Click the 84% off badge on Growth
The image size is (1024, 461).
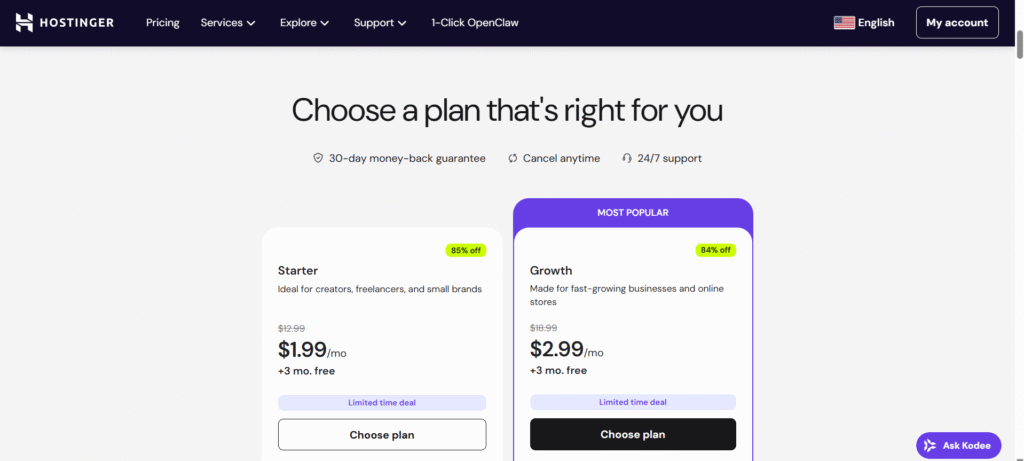coord(715,250)
